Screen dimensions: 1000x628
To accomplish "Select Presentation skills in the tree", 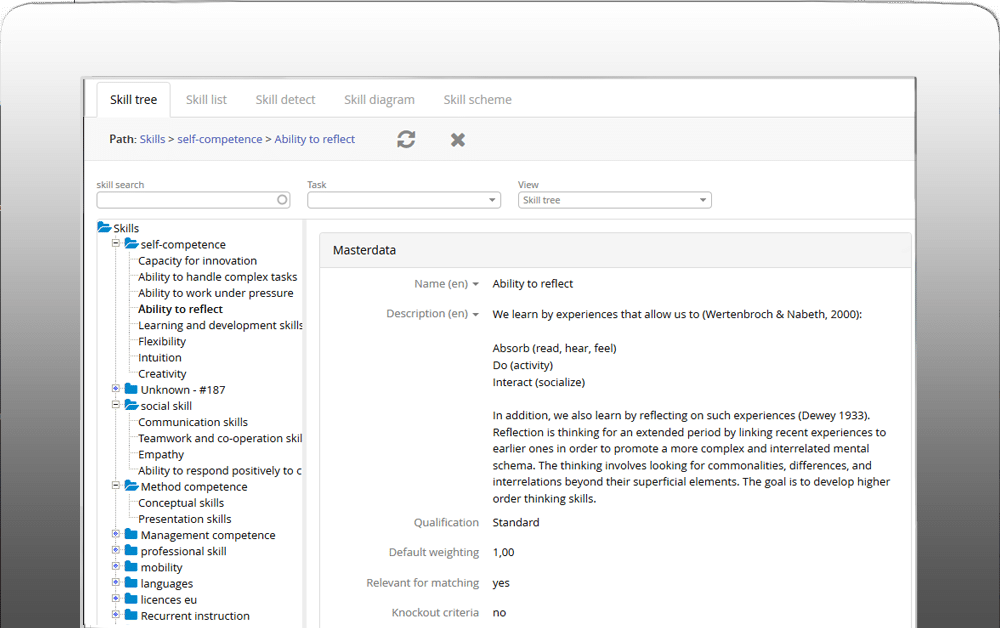I will pos(185,519).
